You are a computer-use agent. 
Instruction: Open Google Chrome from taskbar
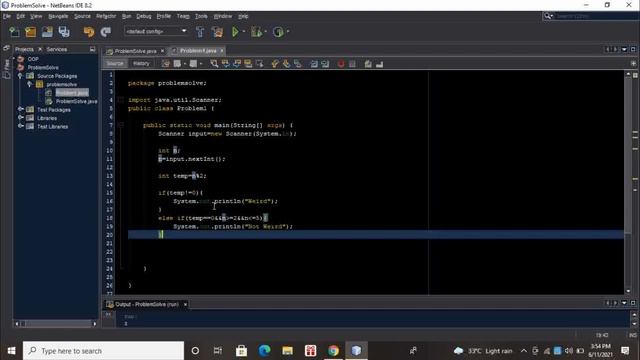[x=333, y=351]
